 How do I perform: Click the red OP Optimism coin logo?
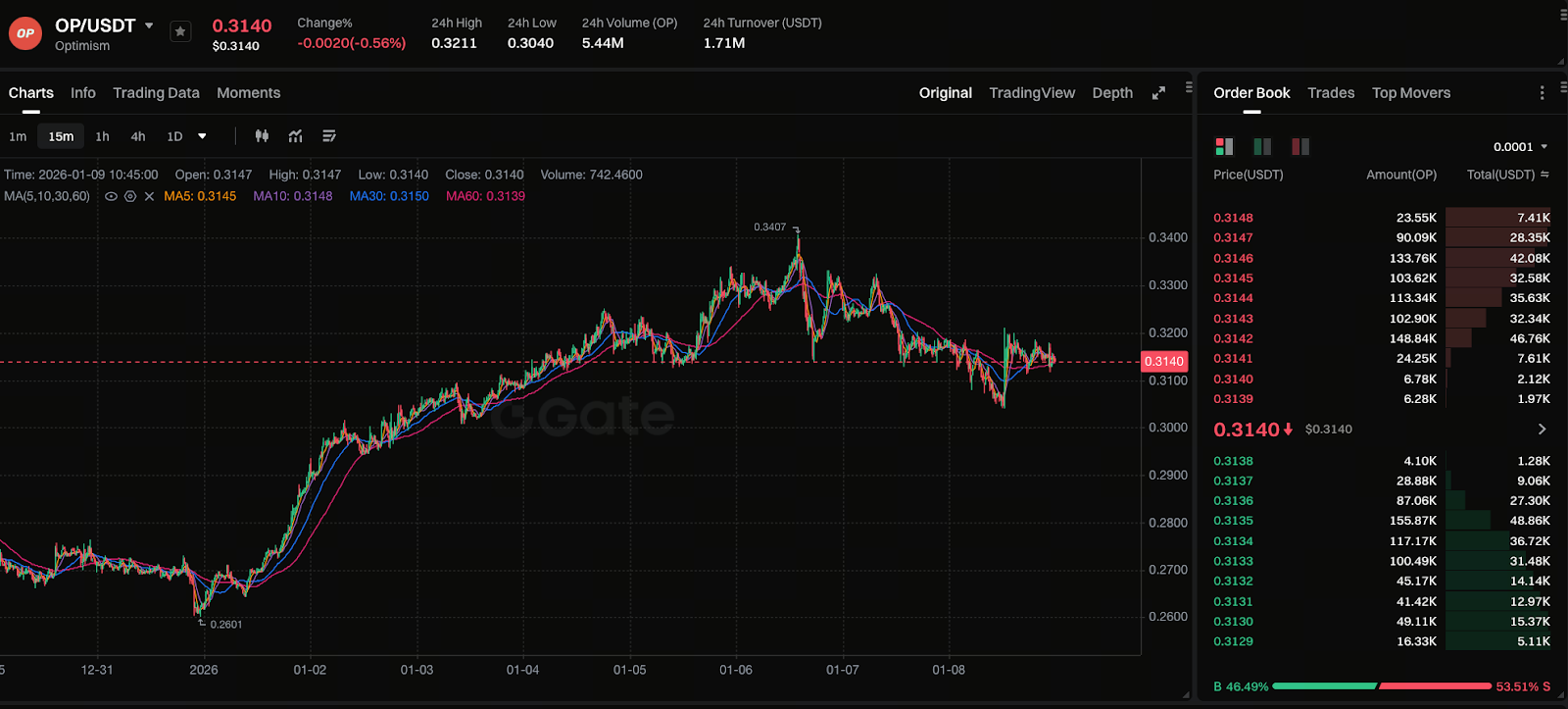tap(25, 33)
